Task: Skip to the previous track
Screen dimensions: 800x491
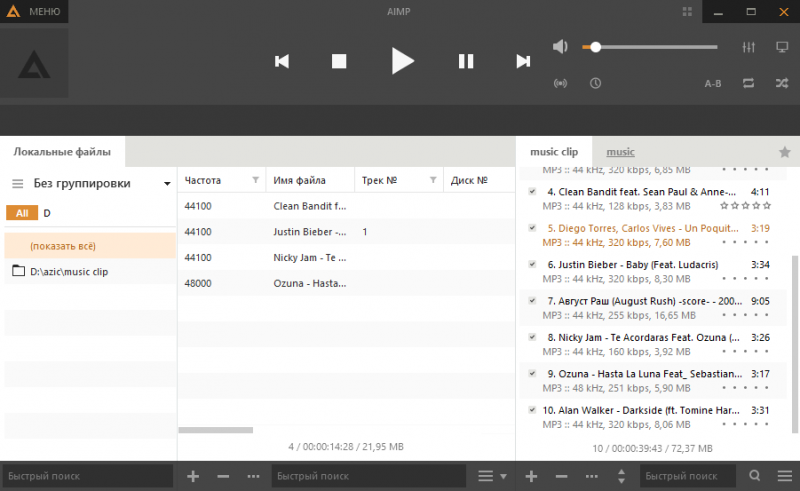Action: click(282, 61)
